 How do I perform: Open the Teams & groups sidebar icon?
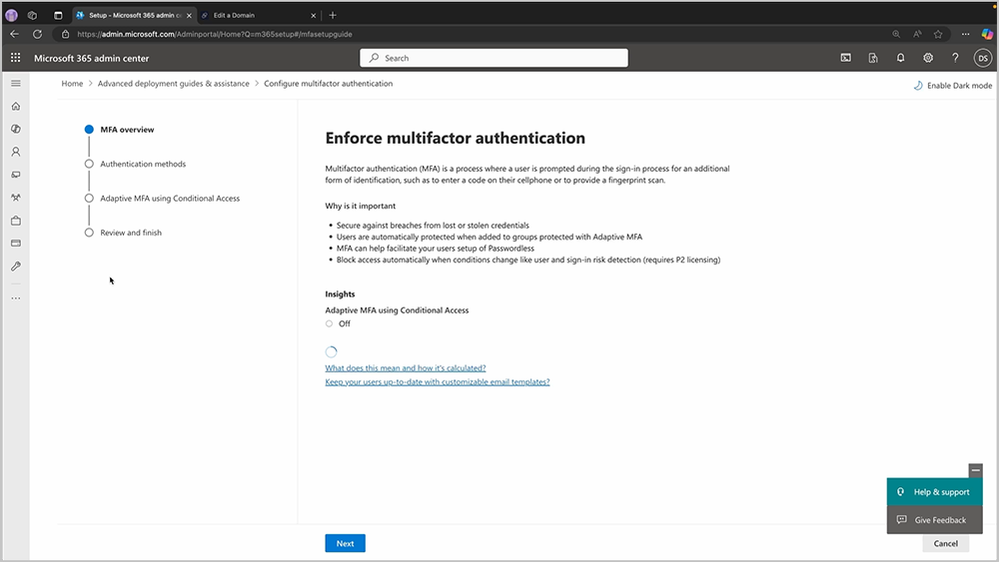(16, 198)
